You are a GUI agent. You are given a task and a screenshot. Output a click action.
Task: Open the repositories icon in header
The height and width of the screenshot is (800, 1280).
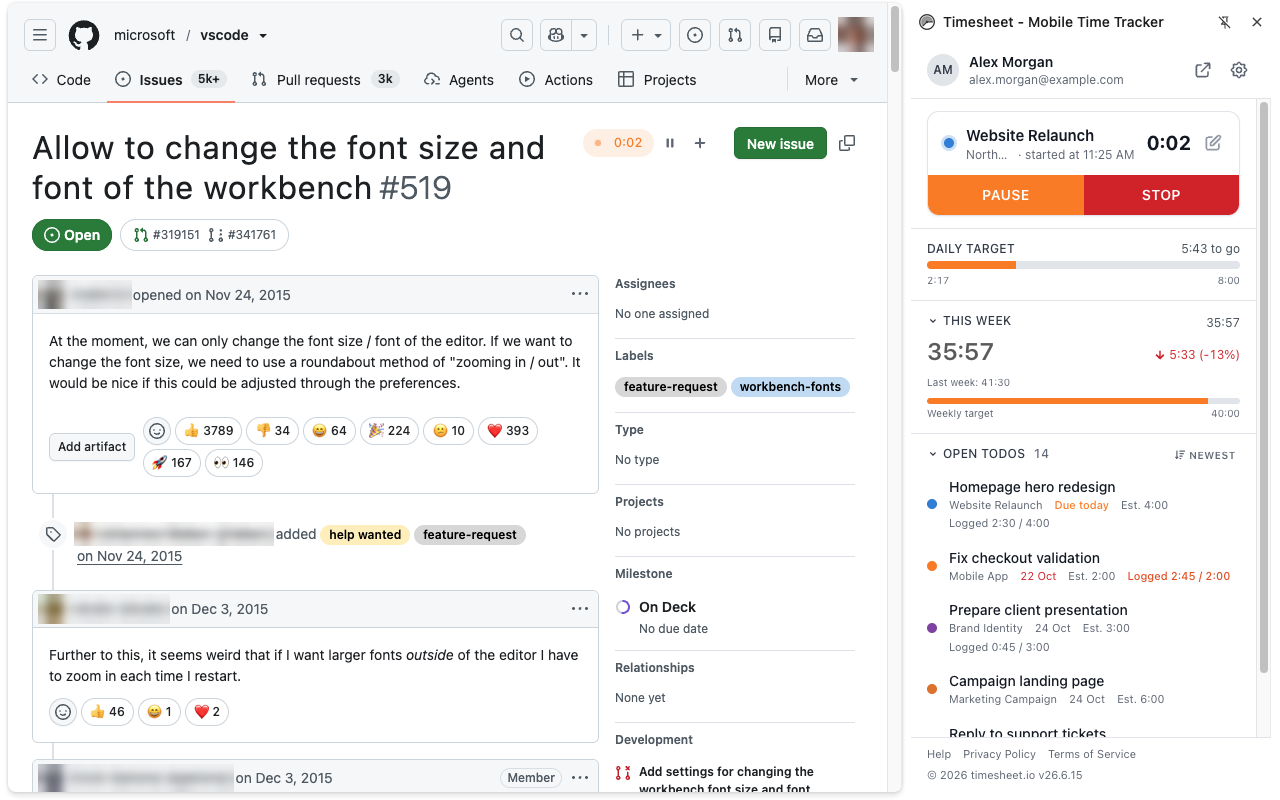[x=775, y=35]
